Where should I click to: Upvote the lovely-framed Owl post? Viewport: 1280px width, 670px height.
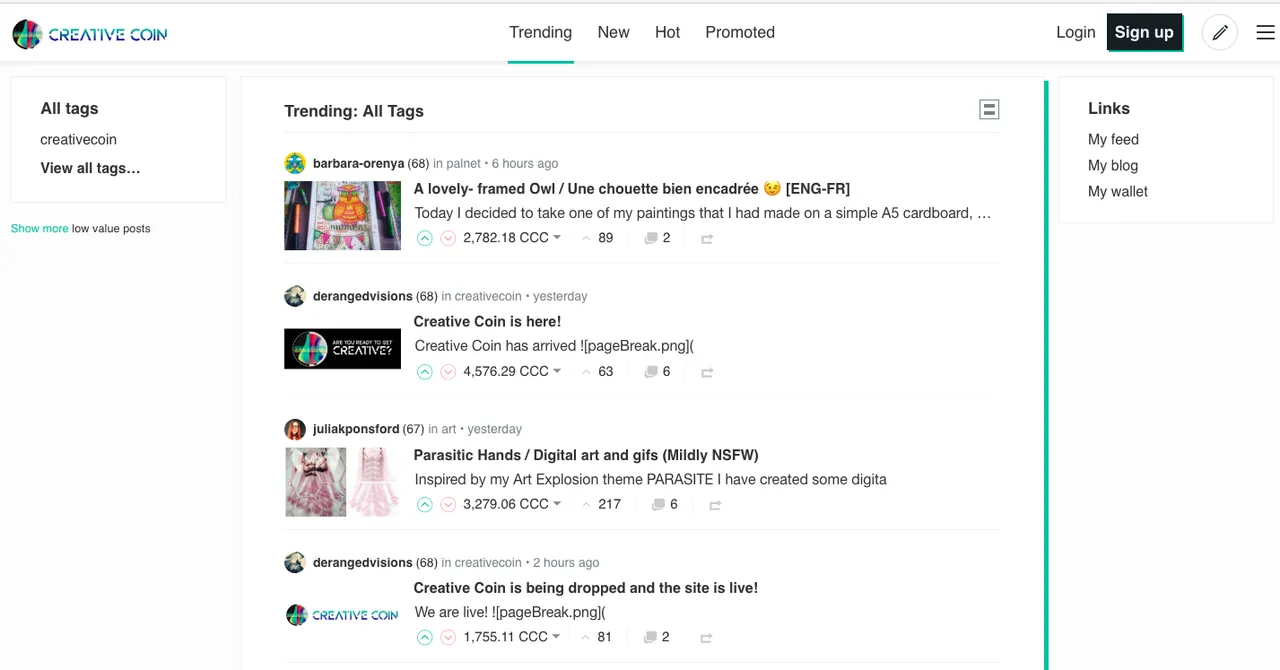[x=424, y=238]
